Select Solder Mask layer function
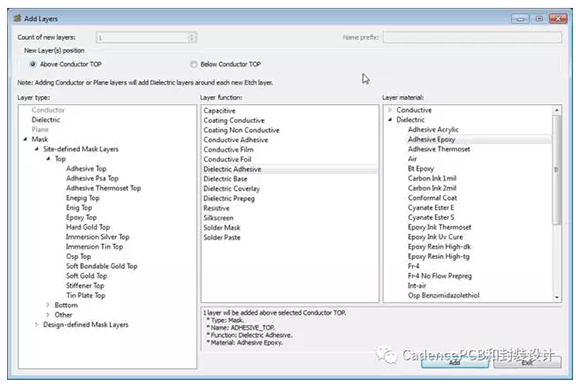Screen dimensions: 580x386 click(x=222, y=227)
